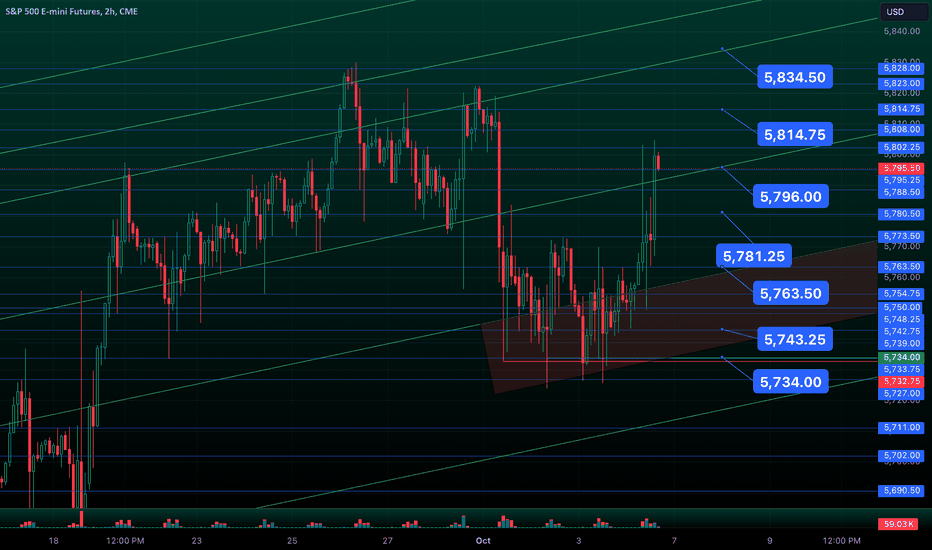The height and width of the screenshot is (550, 932).
Task: Click the 7 date on time axis
Action: 674,541
